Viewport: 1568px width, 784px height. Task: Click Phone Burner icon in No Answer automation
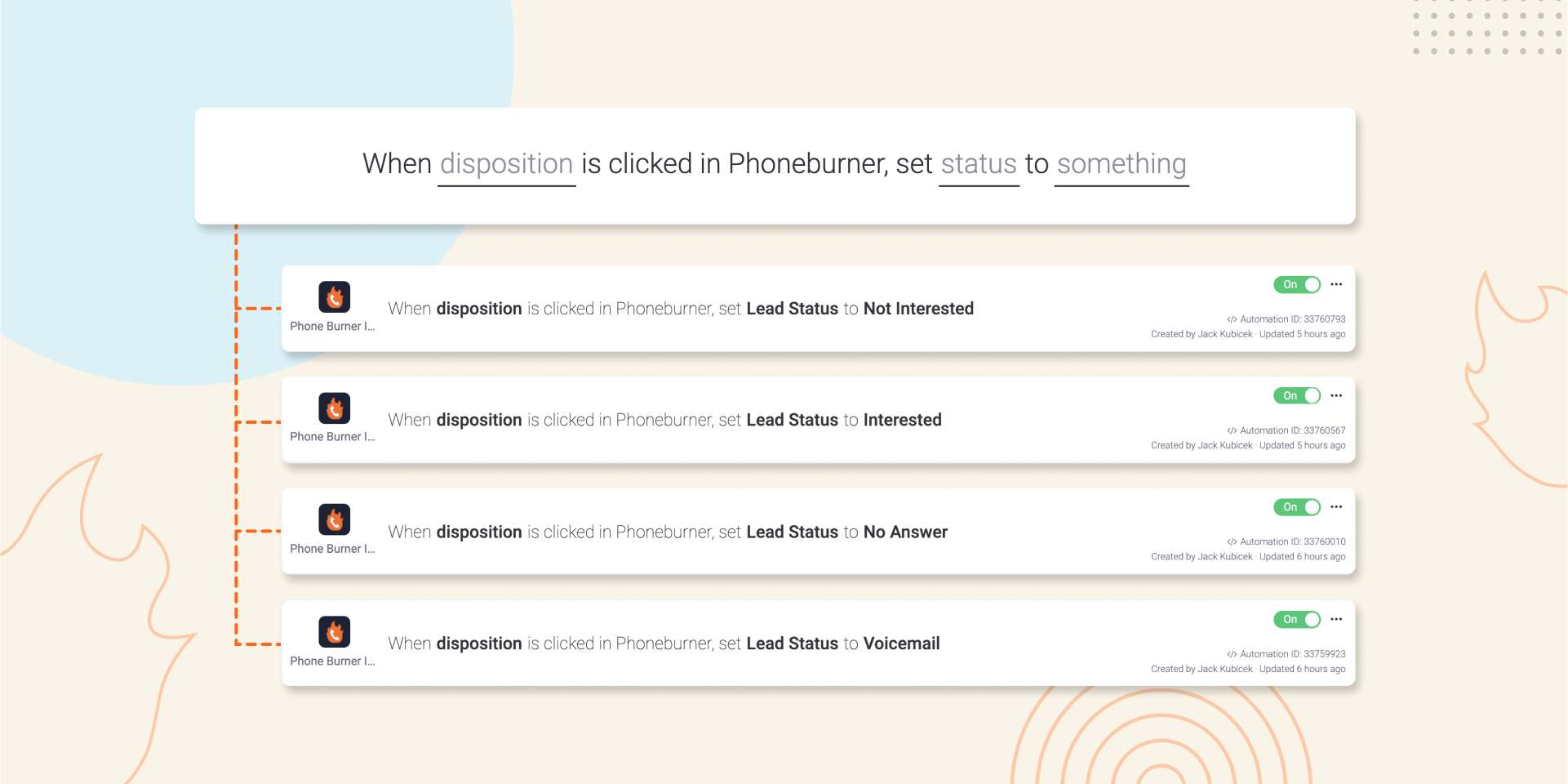(334, 519)
